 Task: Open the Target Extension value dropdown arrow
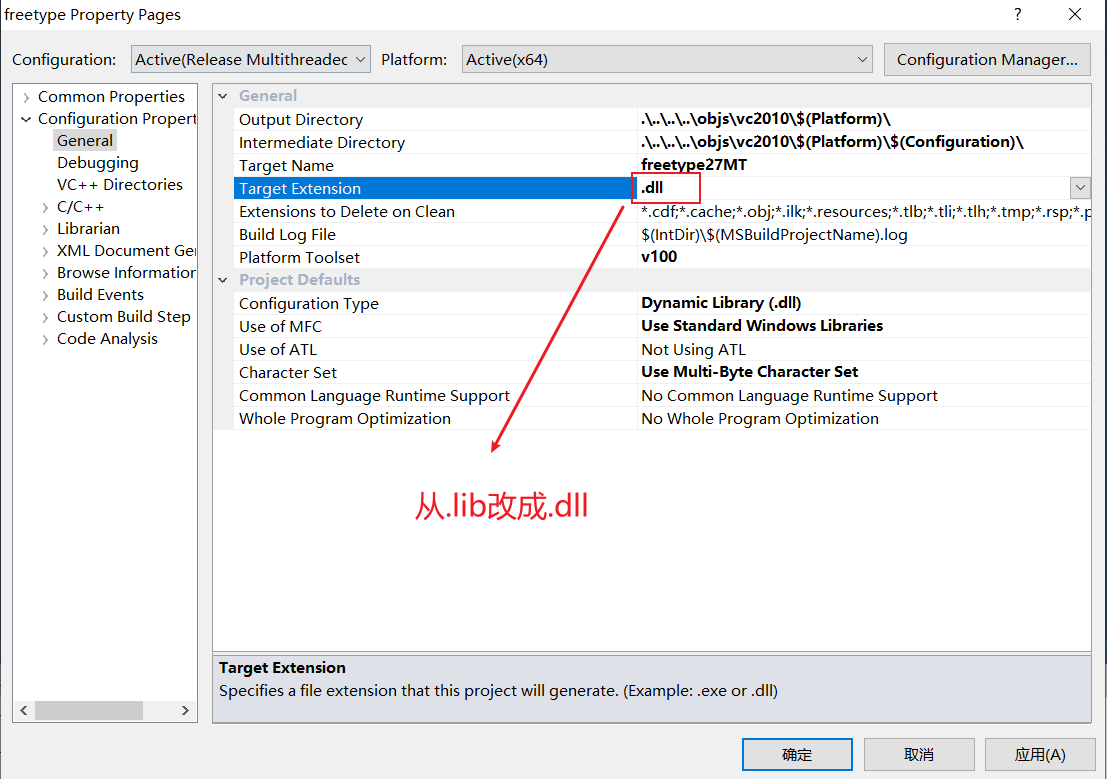pos(1079,188)
